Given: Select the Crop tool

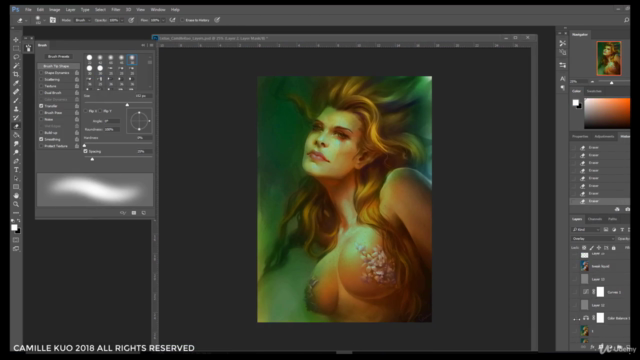Looking at the screenshot, I should [16, 74].
